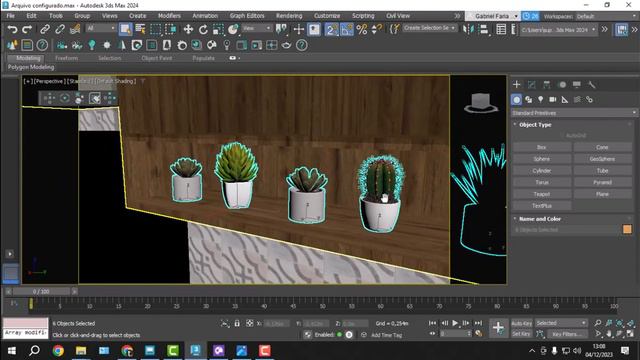640x360 pixels.
Task: Create a Sphere primitive button
Action: 542,159
